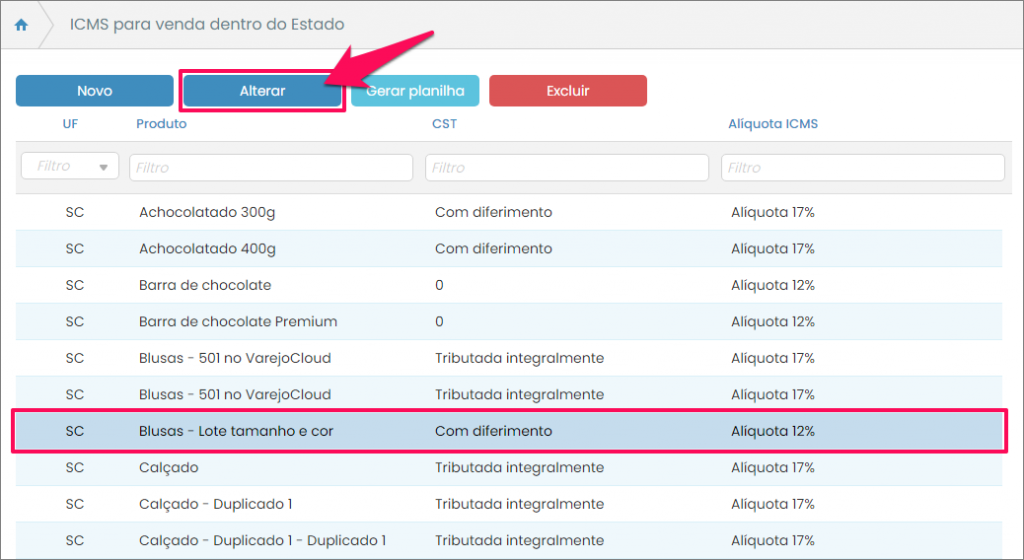Sort by CST column header
The image size is (1024, 560).
coord(444,124)
